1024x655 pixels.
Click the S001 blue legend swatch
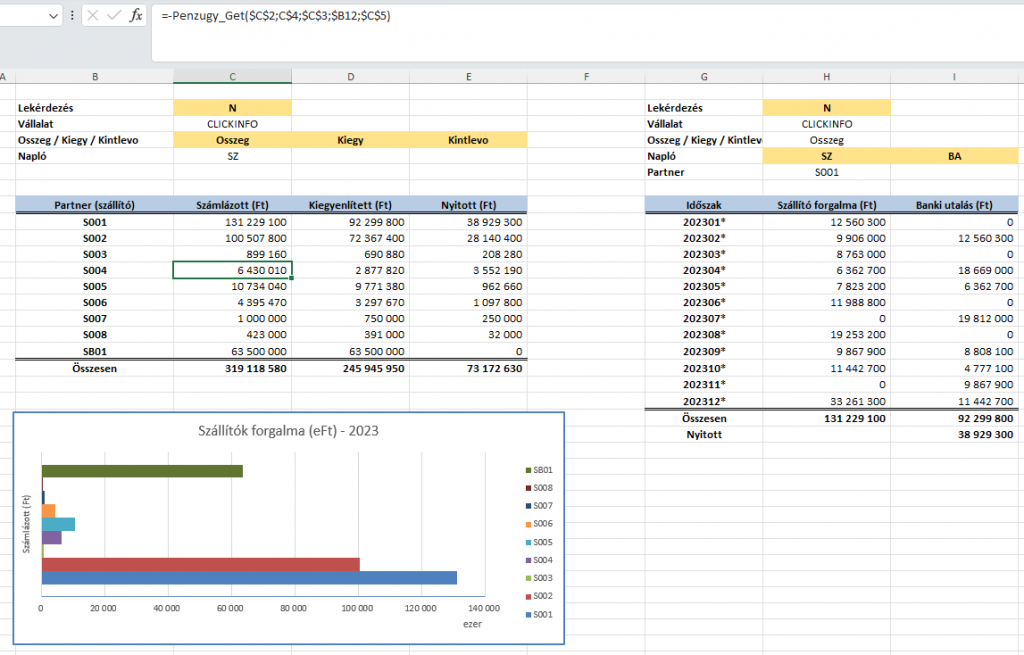tap(528, 613)
